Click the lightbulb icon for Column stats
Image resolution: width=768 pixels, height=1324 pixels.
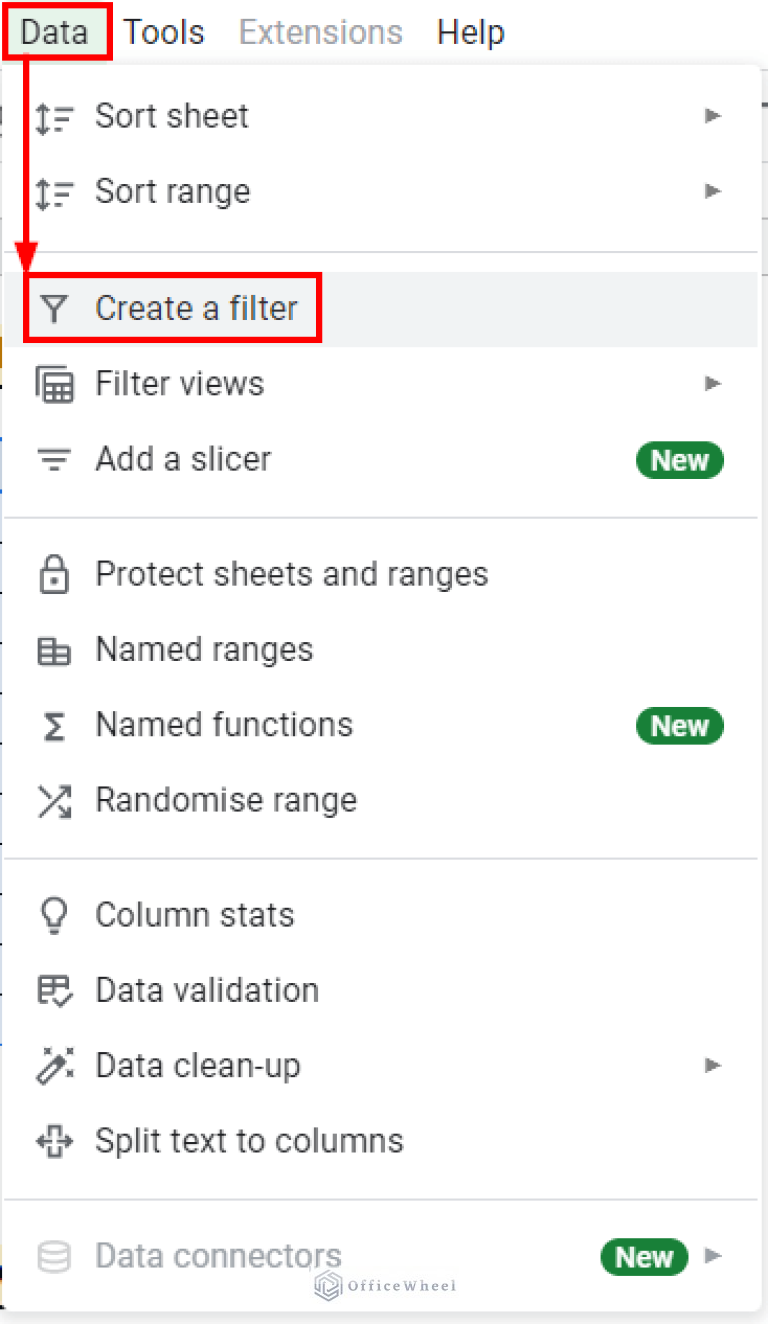pos(55,914)
